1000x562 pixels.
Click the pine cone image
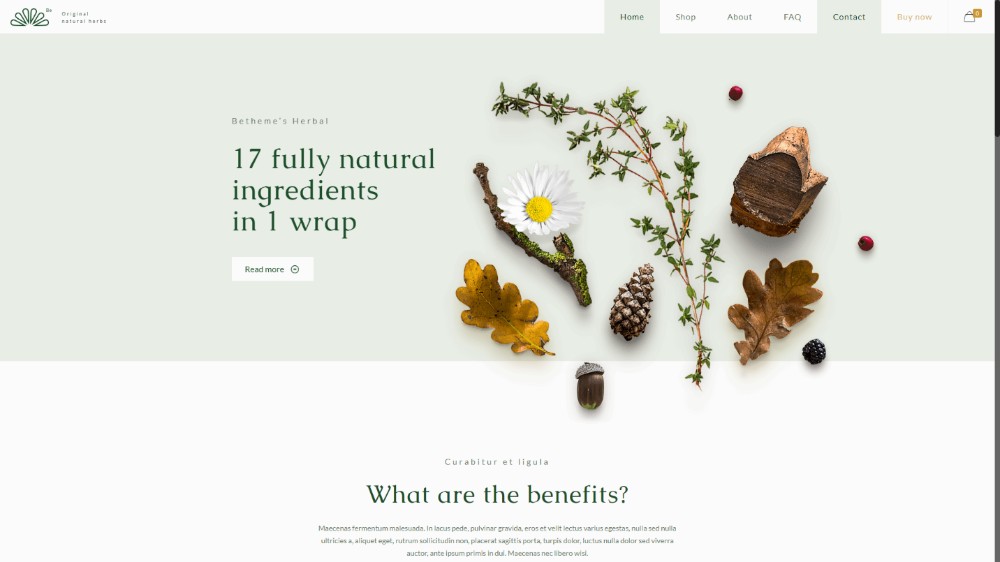click(631, 302)
